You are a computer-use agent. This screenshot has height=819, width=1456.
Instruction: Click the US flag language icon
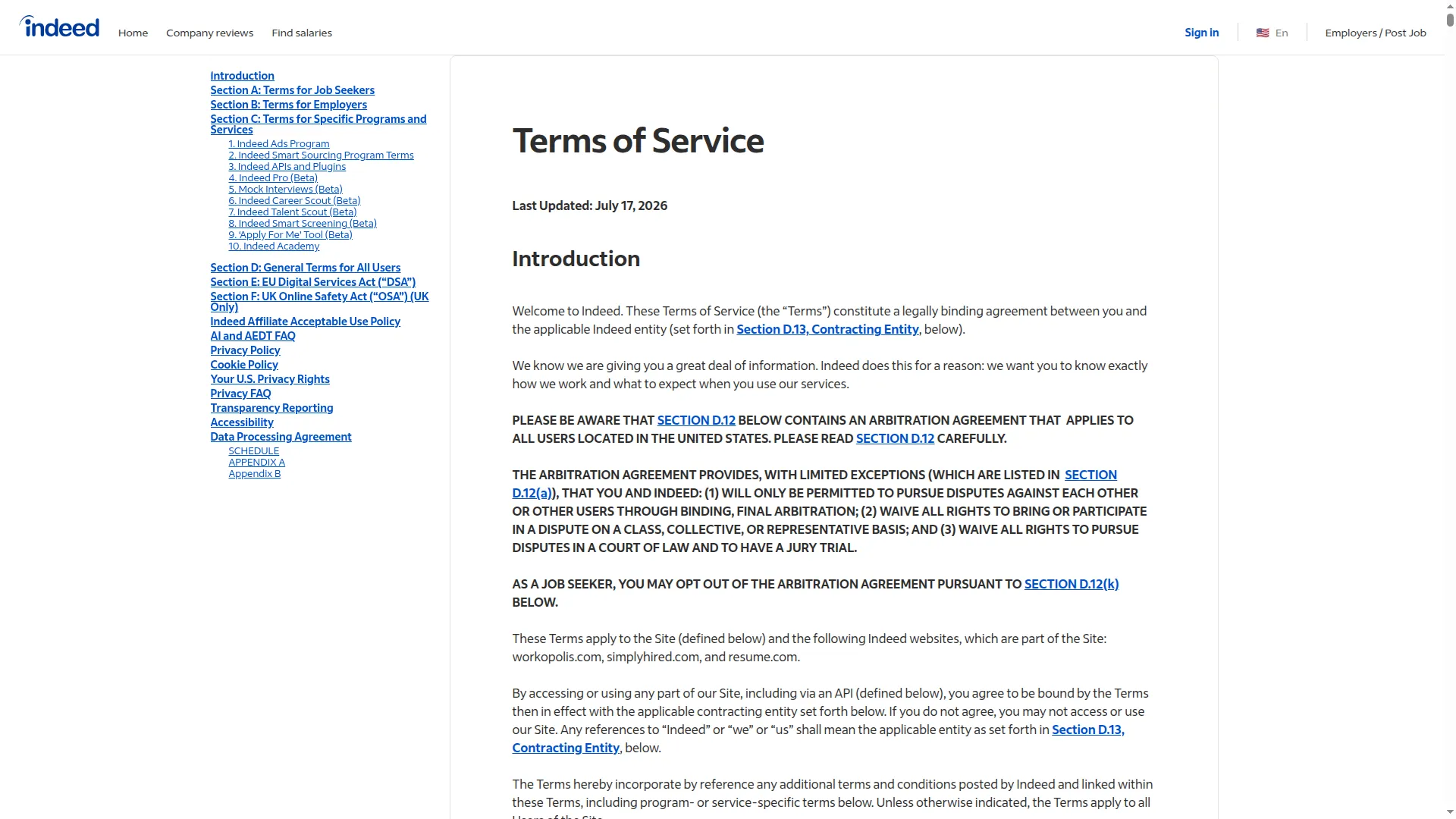(x=1263, y=33)
